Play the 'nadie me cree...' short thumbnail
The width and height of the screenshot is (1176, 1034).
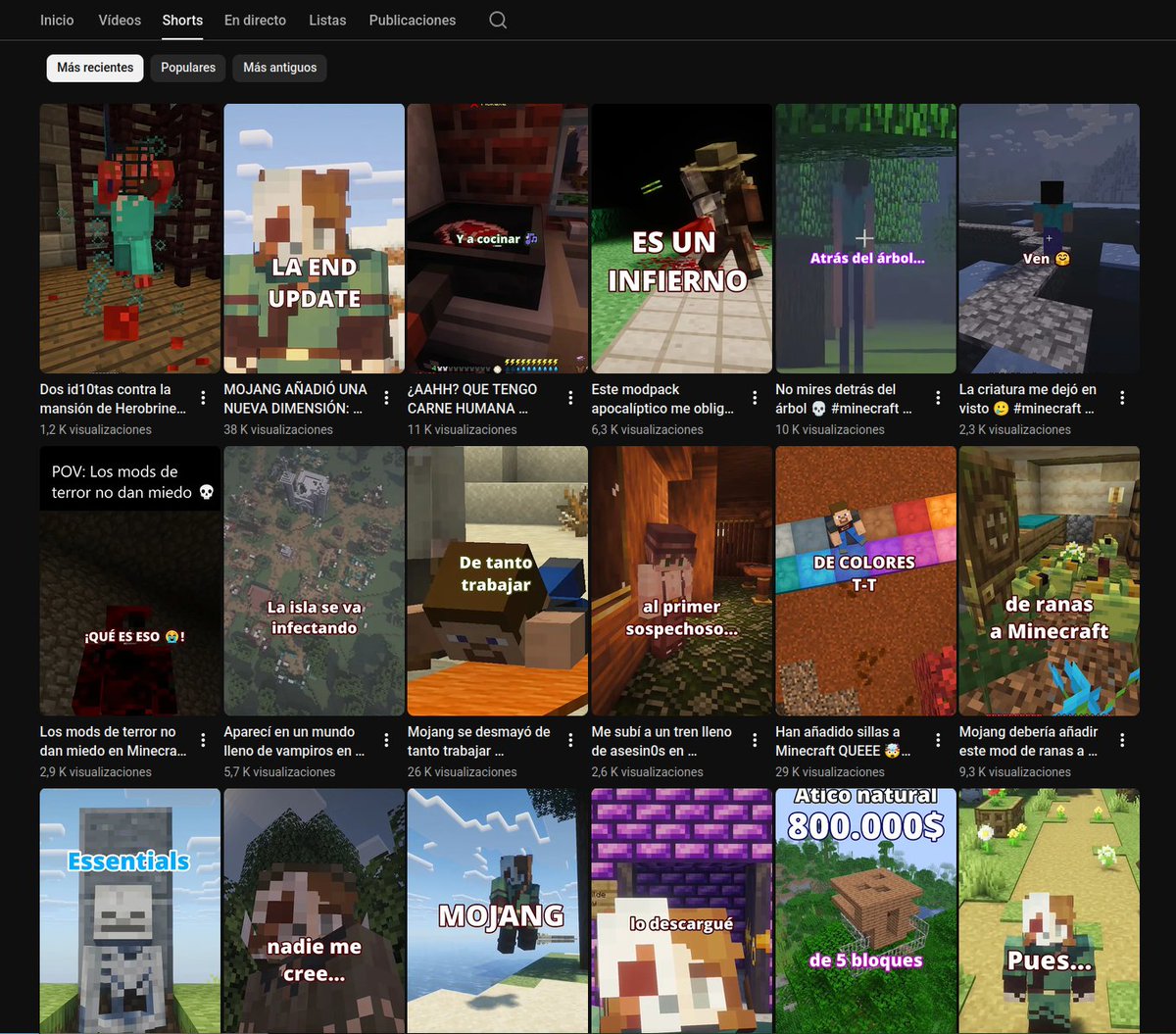[x=314, y=911]
